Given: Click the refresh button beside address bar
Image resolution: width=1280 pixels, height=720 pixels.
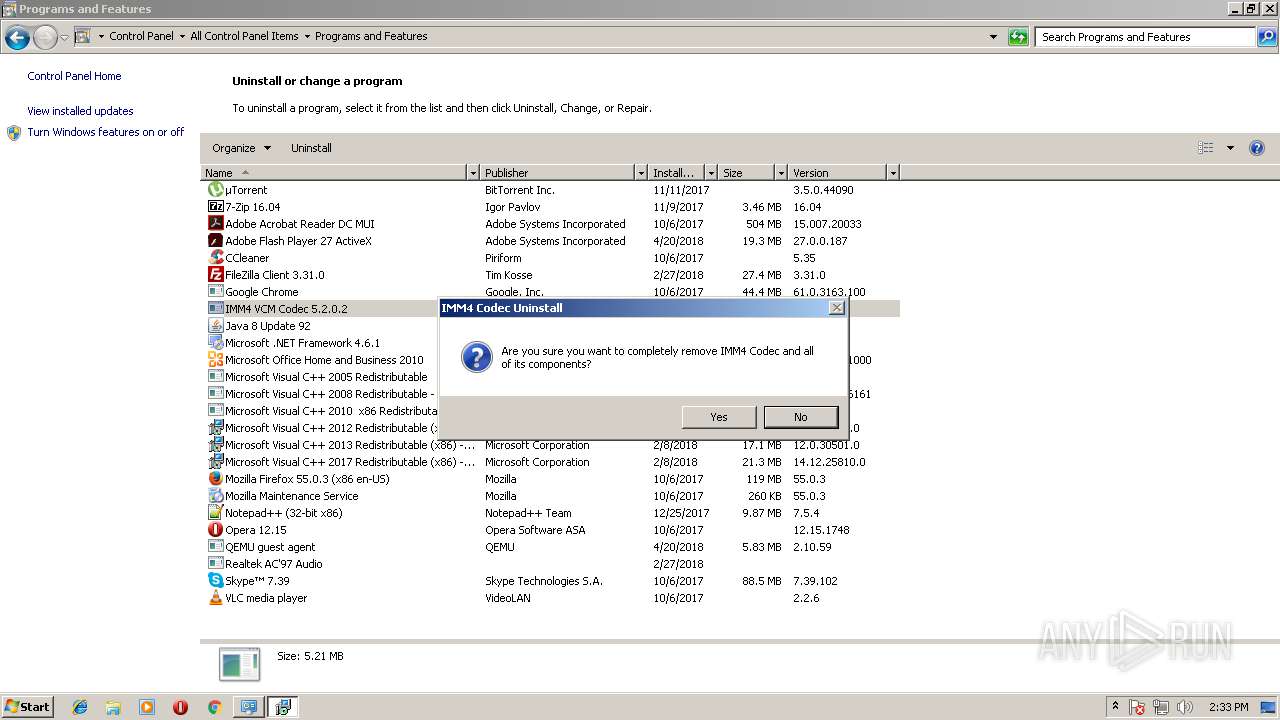Looking at the screenshot, I should pyautogui.click(x=1018, y=37).
